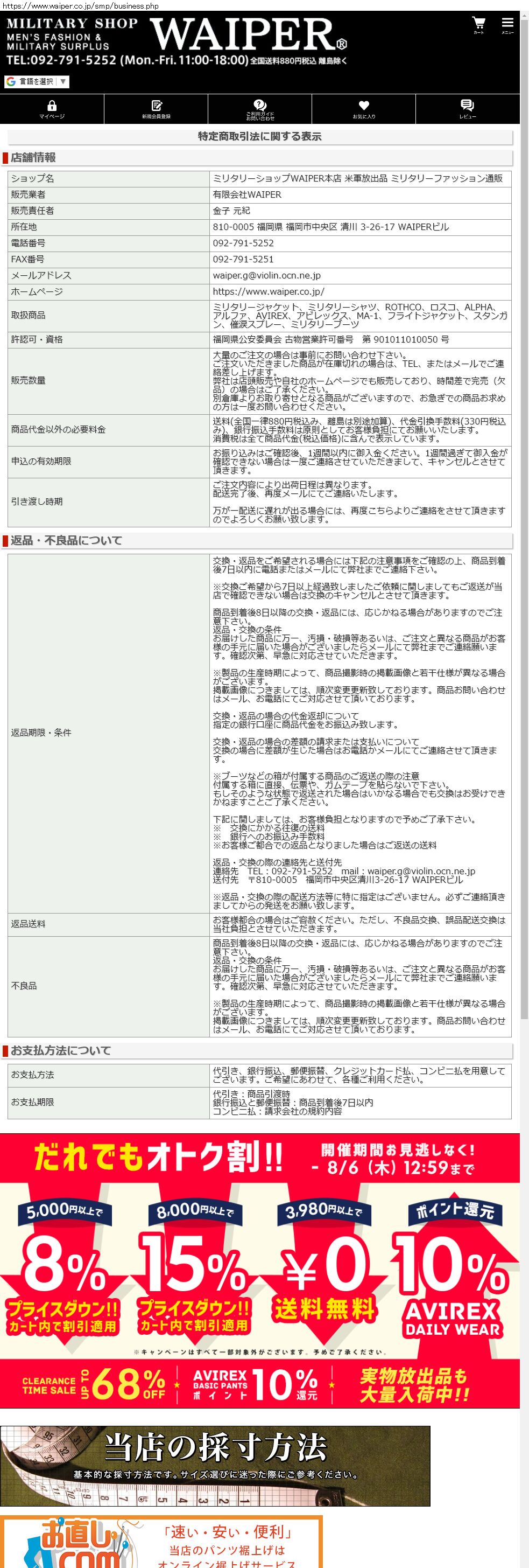Screen dimensions: 529x1568
Task: Click the ショップ名 row label
Action: (x=32, y=178)
